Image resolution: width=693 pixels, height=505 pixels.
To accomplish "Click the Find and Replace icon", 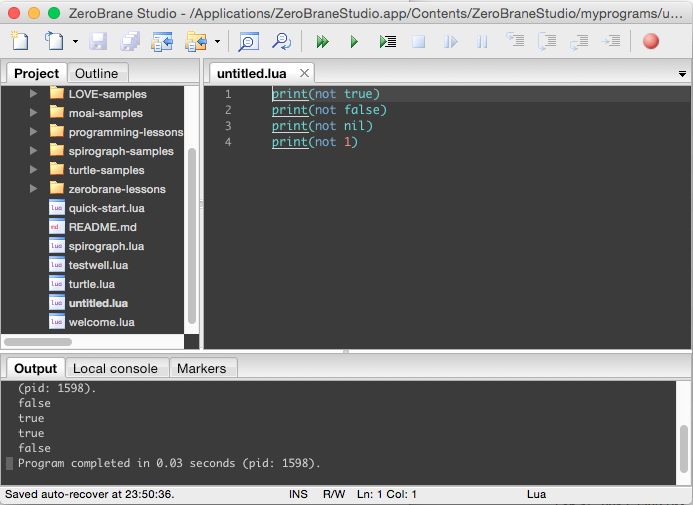I will pos(281,42).
